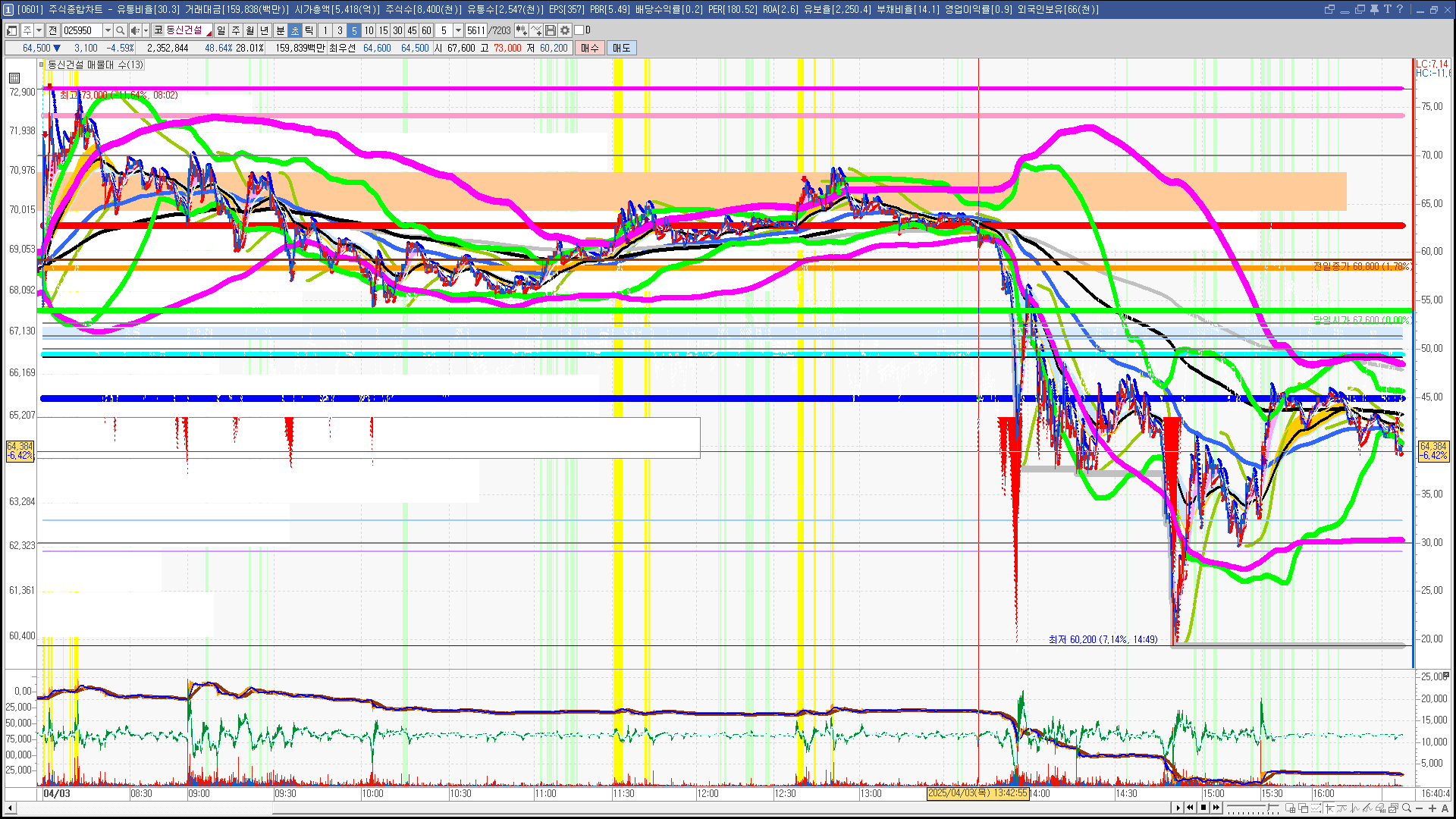Image resolution: width=1456 pixels, height=819 pixels.
Task: Click the stock search magnifier icon
Action: tap(120, 30)
